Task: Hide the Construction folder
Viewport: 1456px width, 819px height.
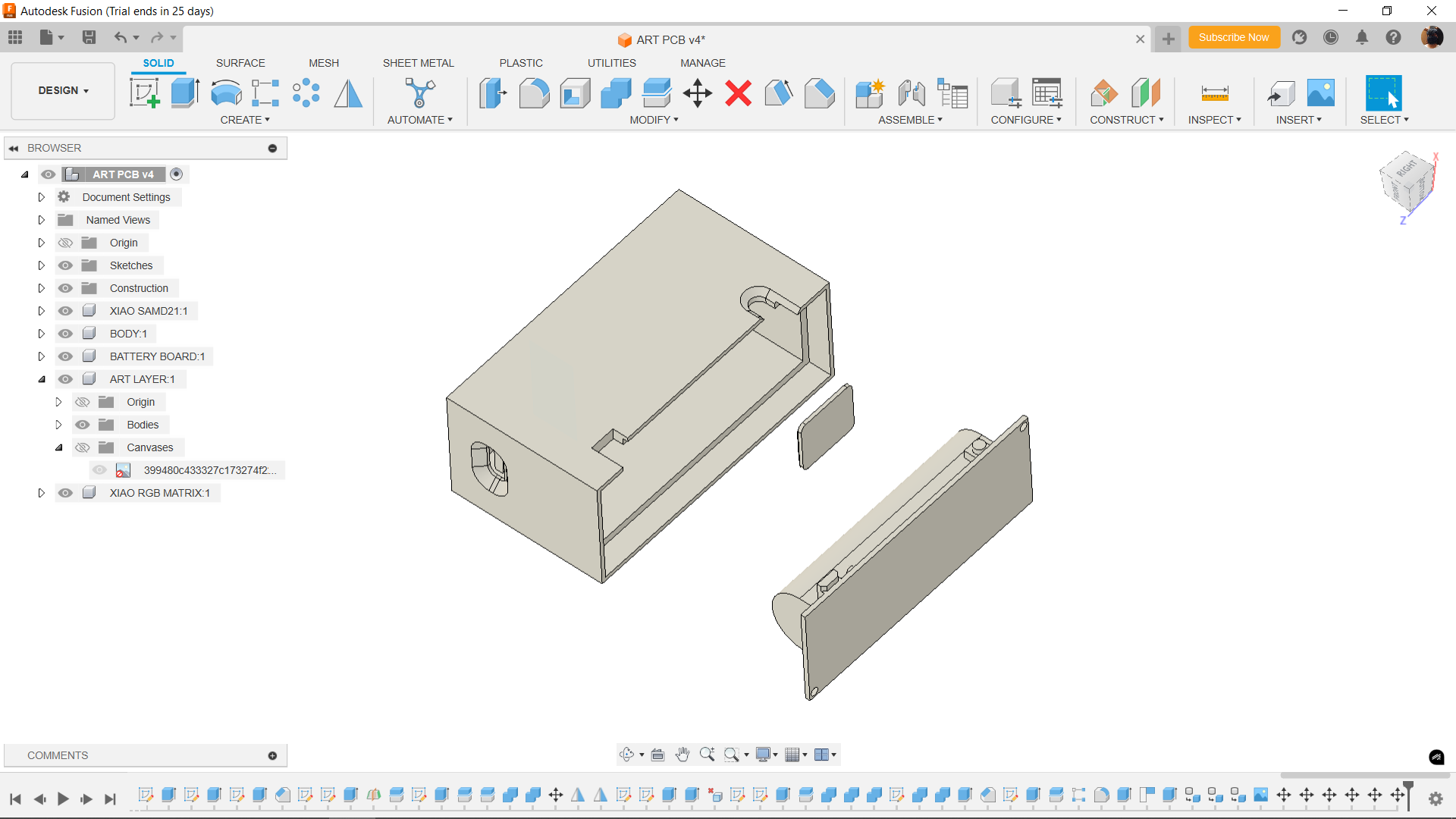Action: 66,288
